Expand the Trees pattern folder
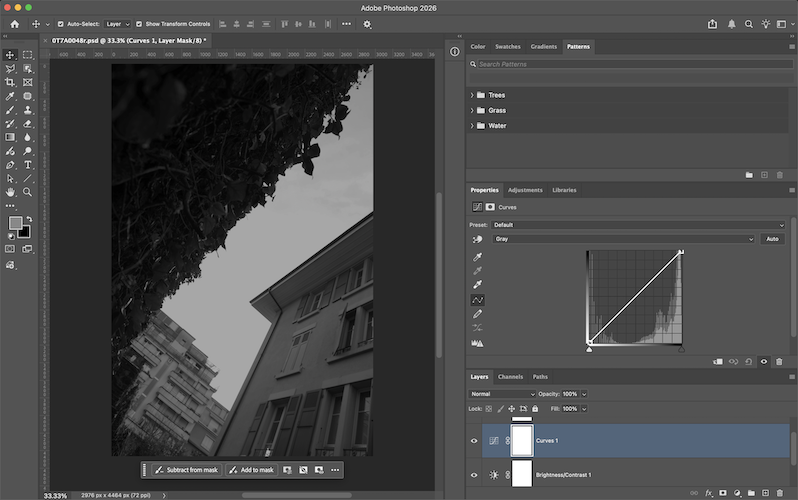This screenshot has height=500, width=798. click(x=472, y=95)
